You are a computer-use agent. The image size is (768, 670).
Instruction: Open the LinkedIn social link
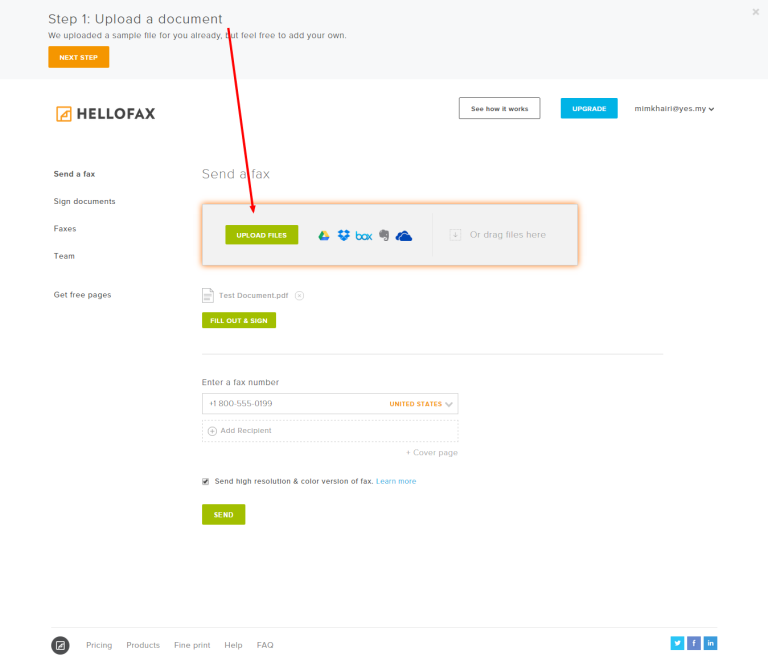(x=711, y=643)
